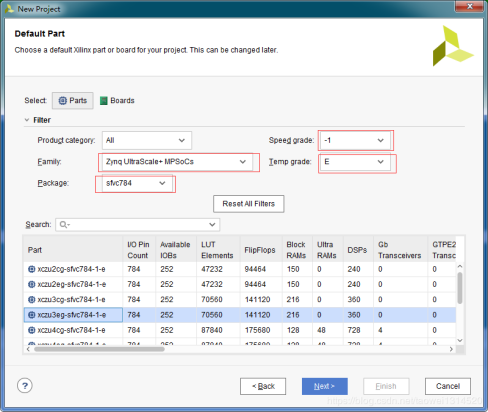
Task: Click Reset All Filters button
Action: pos(249,204)
